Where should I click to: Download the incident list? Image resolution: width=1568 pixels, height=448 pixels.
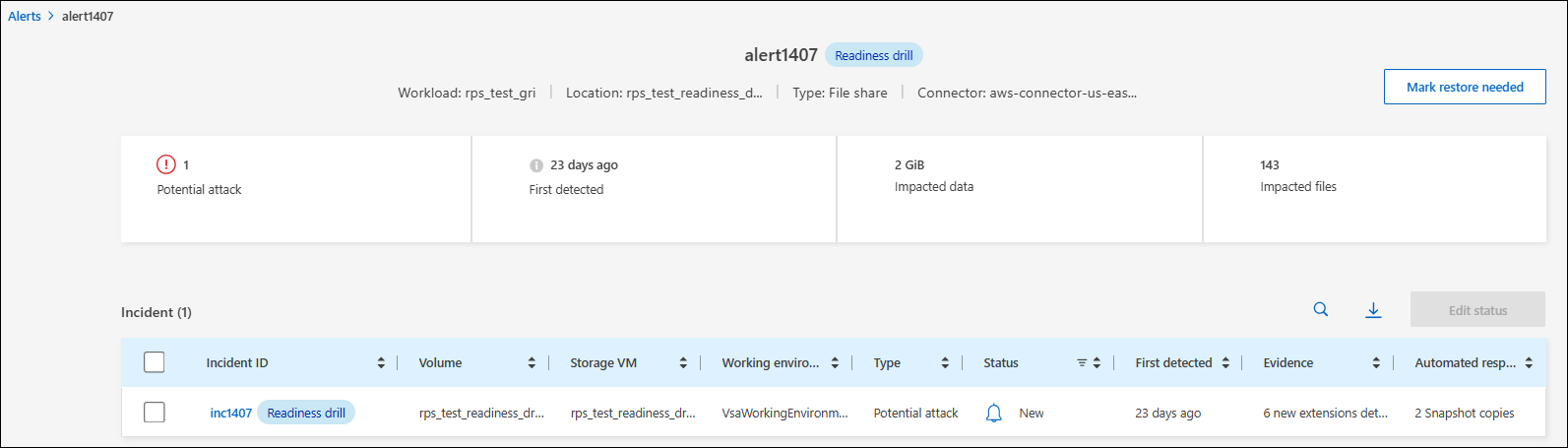click(1373, 310)
